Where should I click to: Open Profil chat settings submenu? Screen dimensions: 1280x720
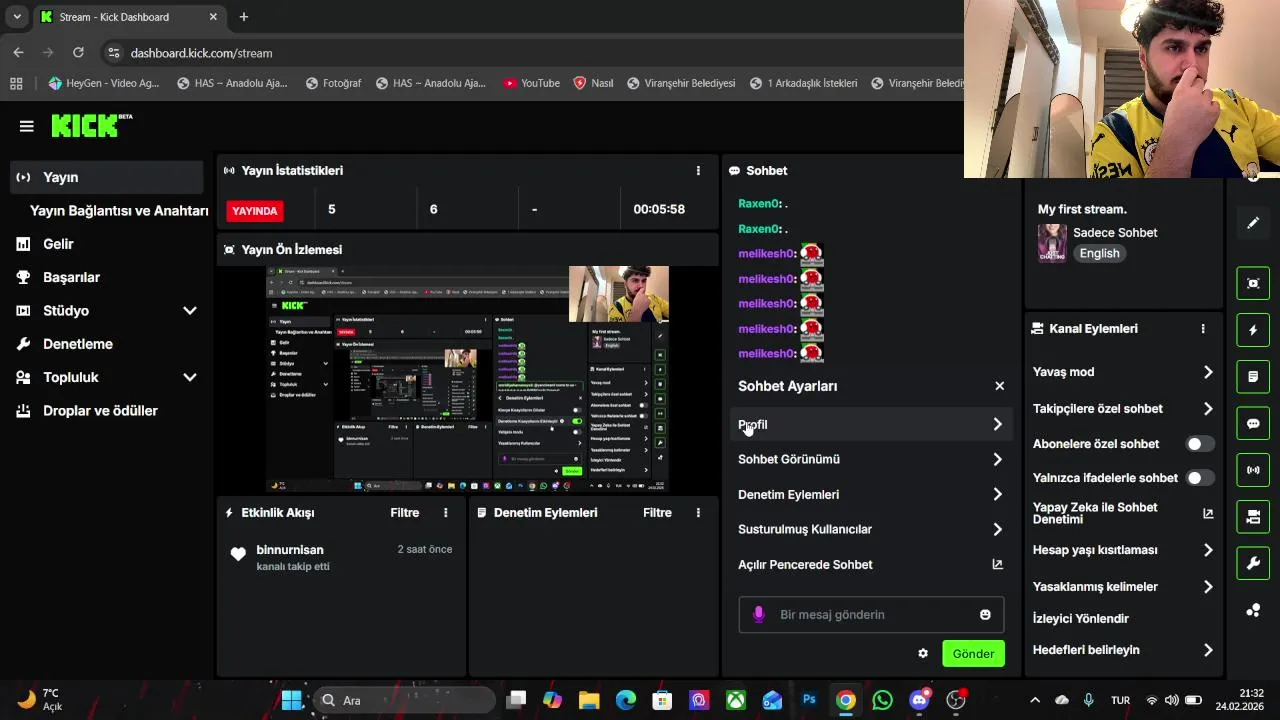pos(870,424)
